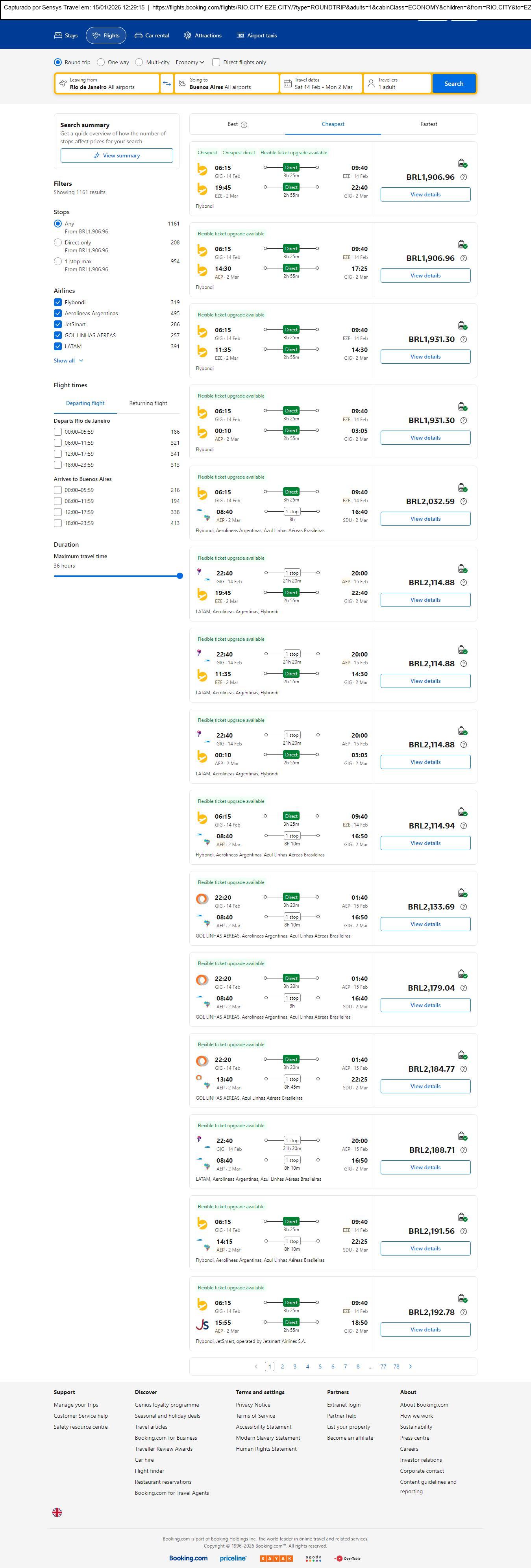
Task: Click the next page arrow in pagination
Action: click(x=411, y=1366)
